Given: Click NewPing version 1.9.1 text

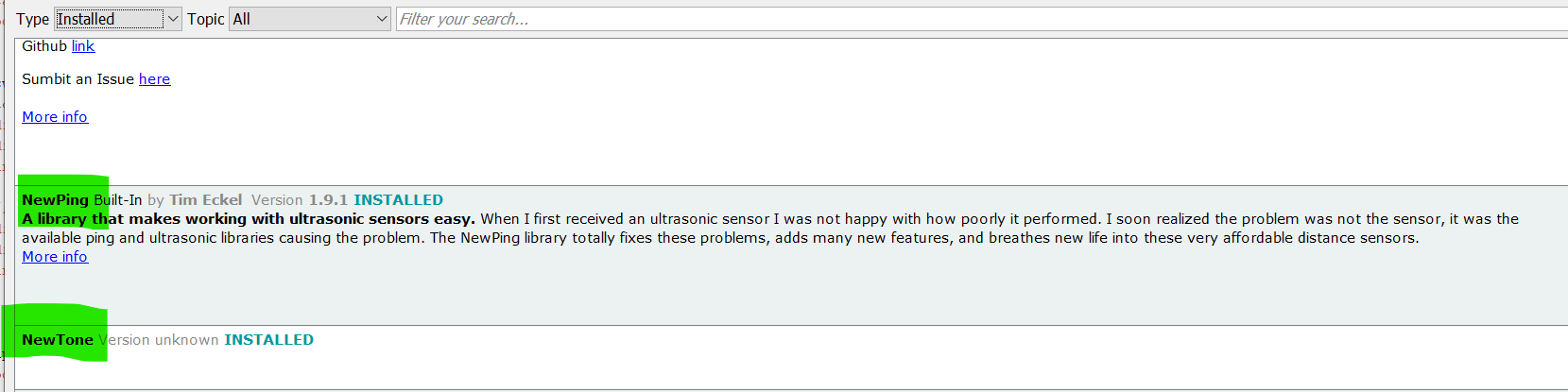Looking at the screenshot, I should point(328,200).
